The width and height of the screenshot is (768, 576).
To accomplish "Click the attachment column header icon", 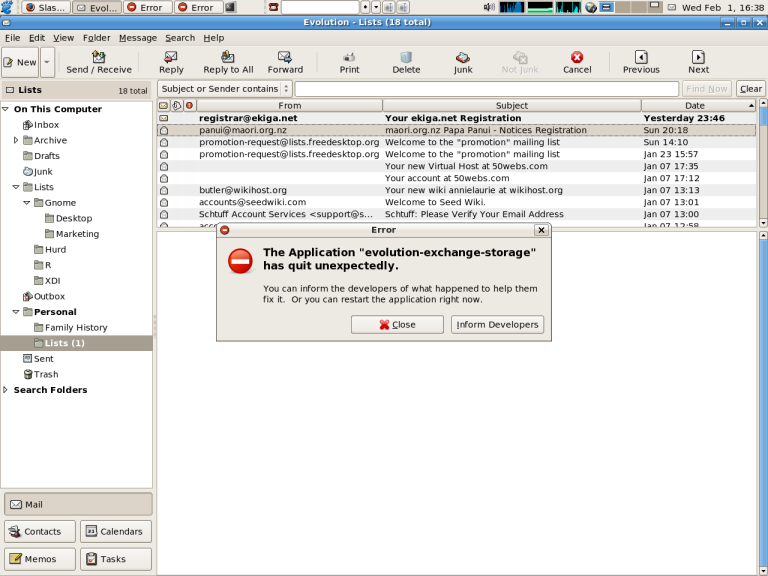I will (176, 105).
